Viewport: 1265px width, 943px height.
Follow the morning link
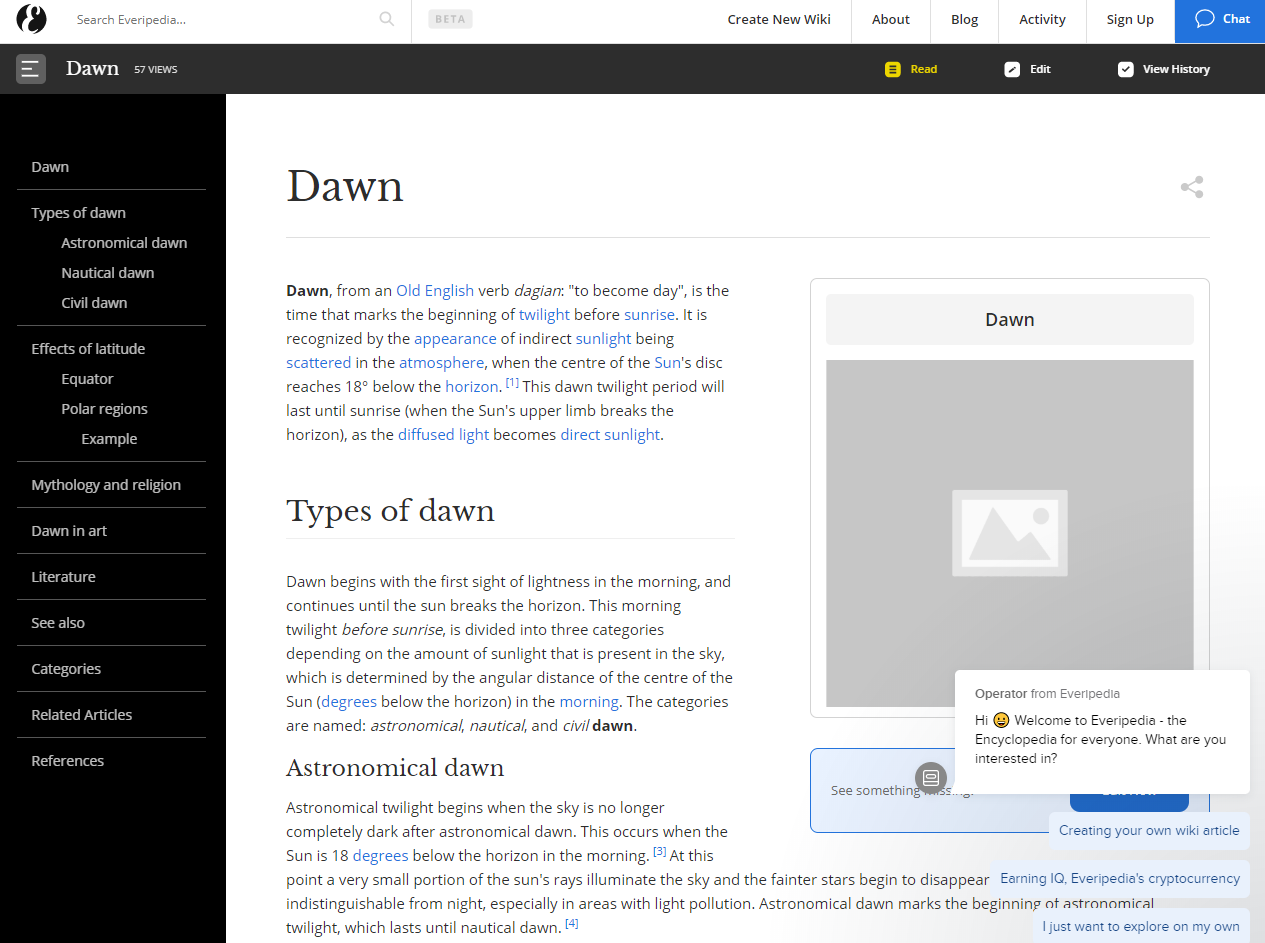pyautogui.click(x=589, y=702)
